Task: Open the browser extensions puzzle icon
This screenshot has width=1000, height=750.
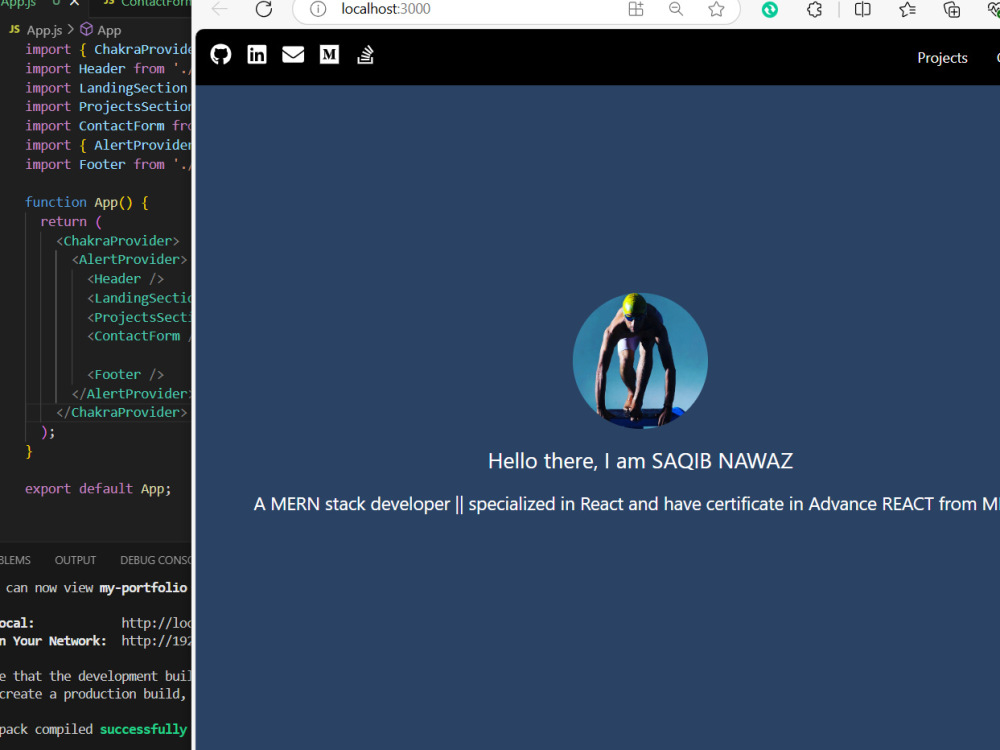Action: 814,9
